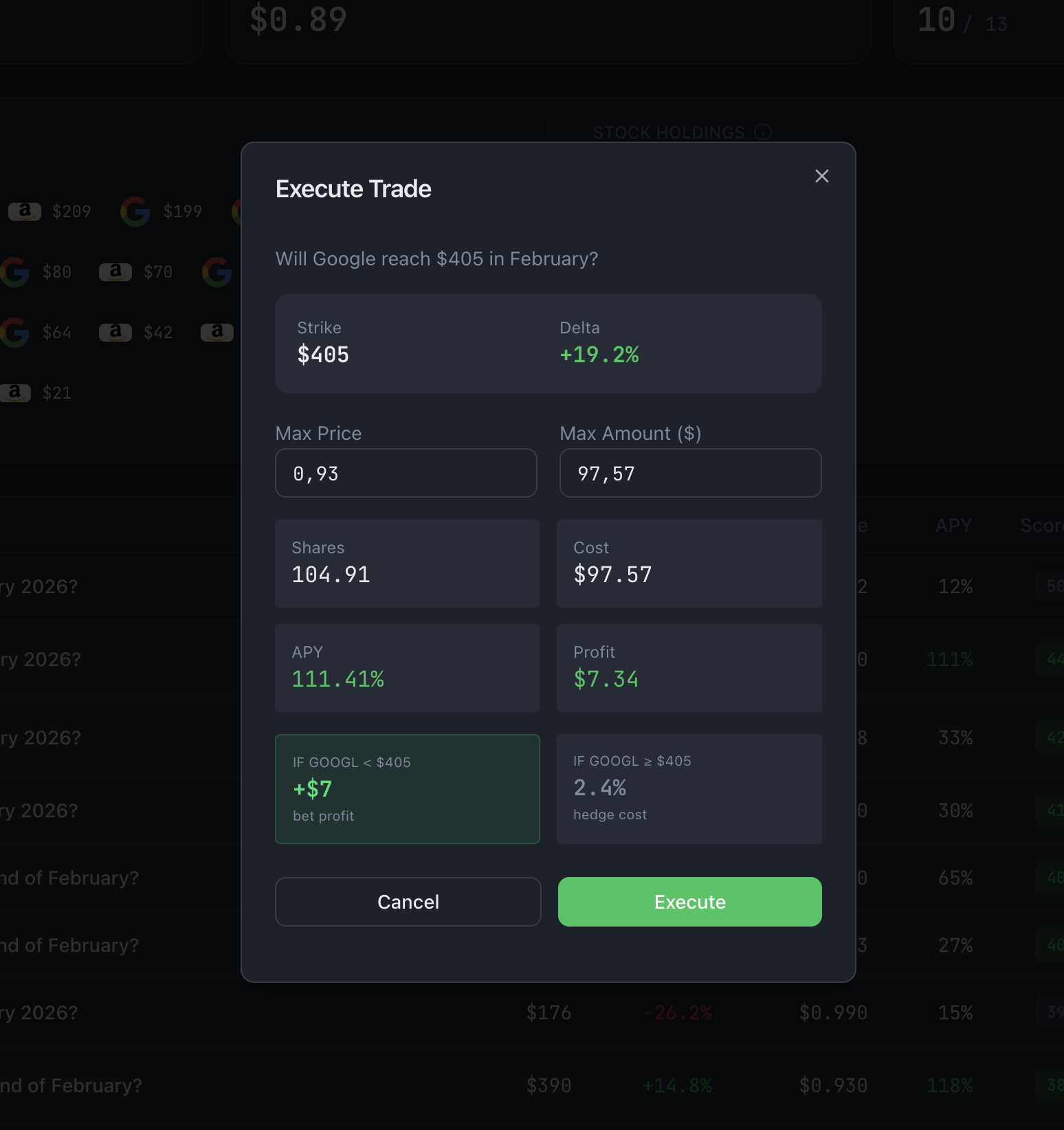This screenshot has width=1064, height=1130.
Task: Sort by the Score column header
Action: [x=1041, y=526]
